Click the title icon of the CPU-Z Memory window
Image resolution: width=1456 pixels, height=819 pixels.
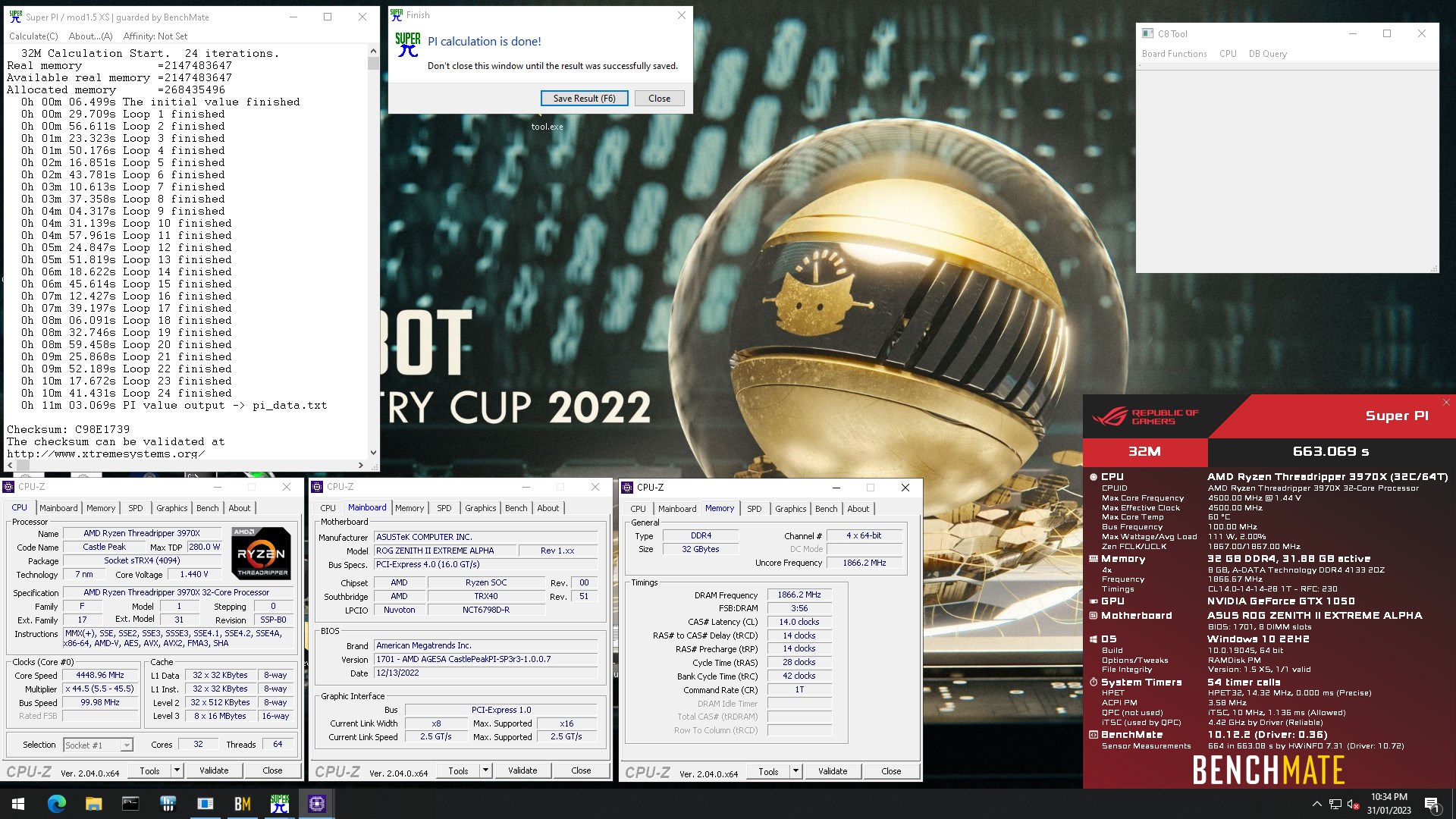click(627, 488)
